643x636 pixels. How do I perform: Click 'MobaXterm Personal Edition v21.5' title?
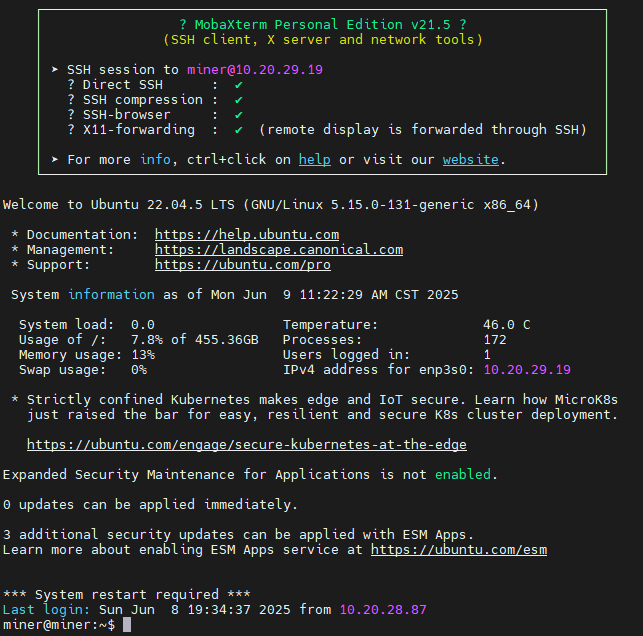click(x=322, y=25)
